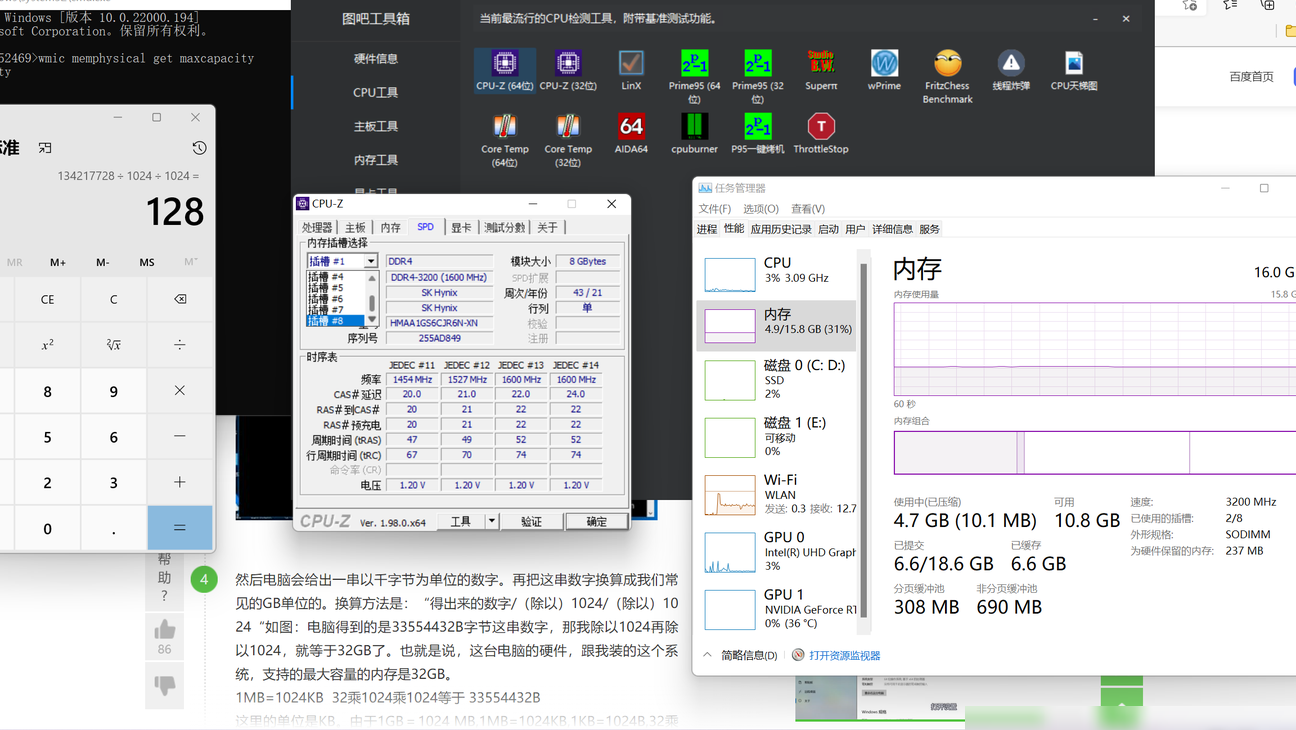This screenshot has width=1296, height=730.
Task: Click the 验证 button in CPU-Z
Action: pos(531,521)
